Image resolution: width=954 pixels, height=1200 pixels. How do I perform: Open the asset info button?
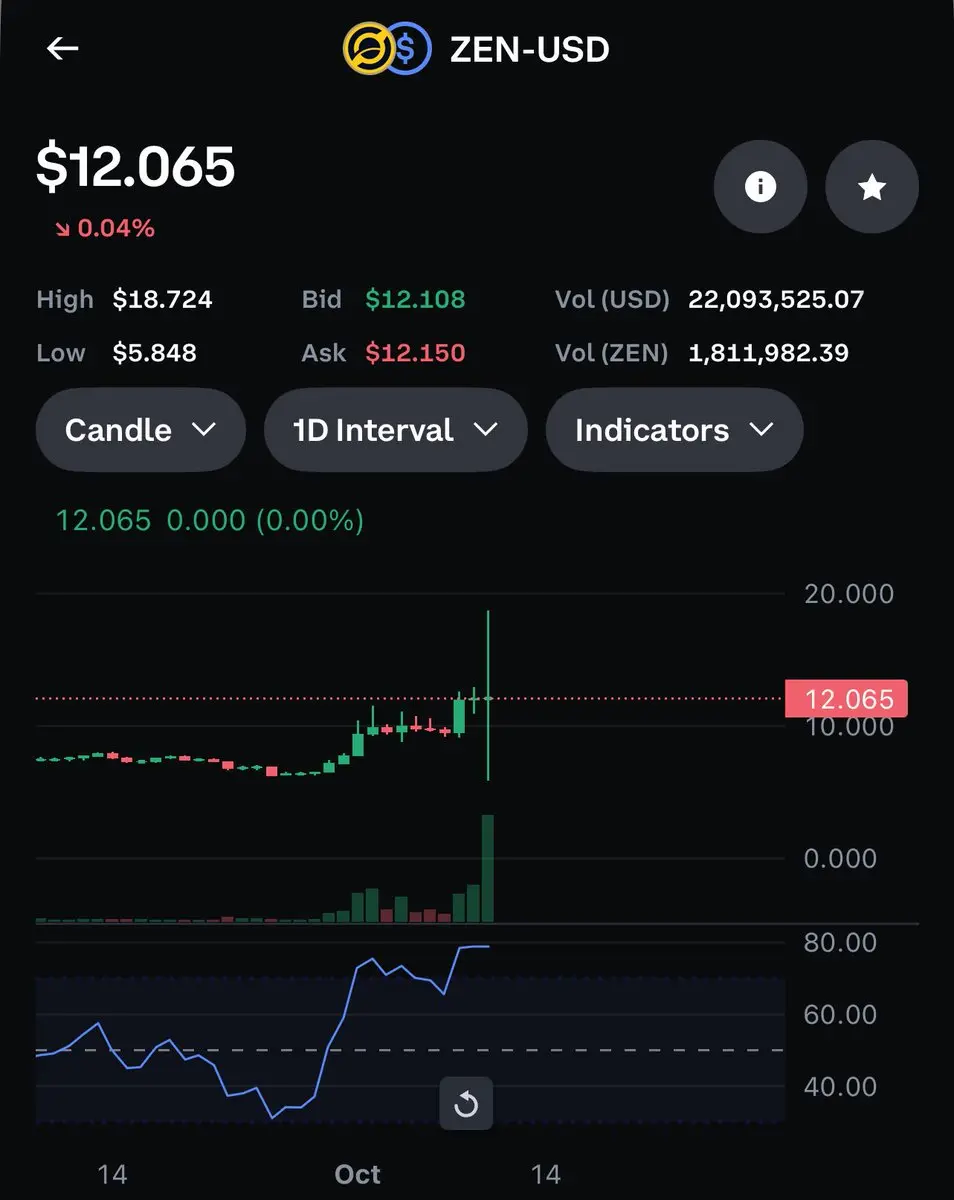[760, 186]
